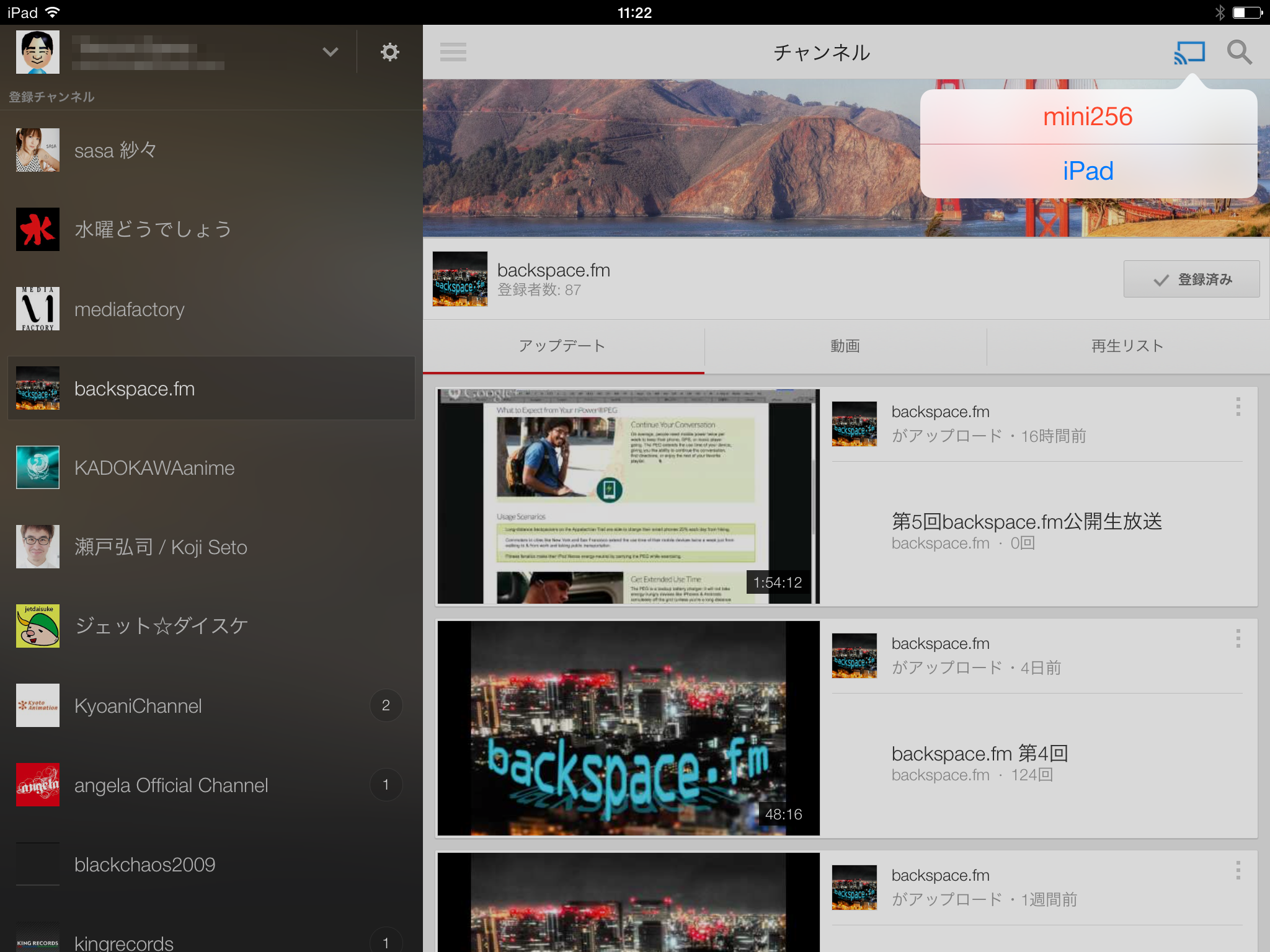Open search with the magnifier icon
Viewport: 1270px width, 952px height.
point(1240,53)
